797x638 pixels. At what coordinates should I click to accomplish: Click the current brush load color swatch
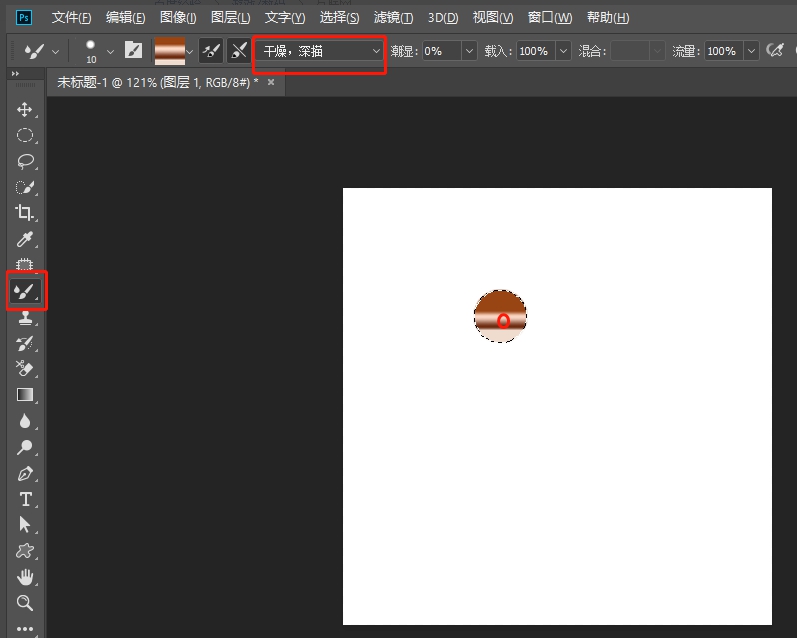169,50
